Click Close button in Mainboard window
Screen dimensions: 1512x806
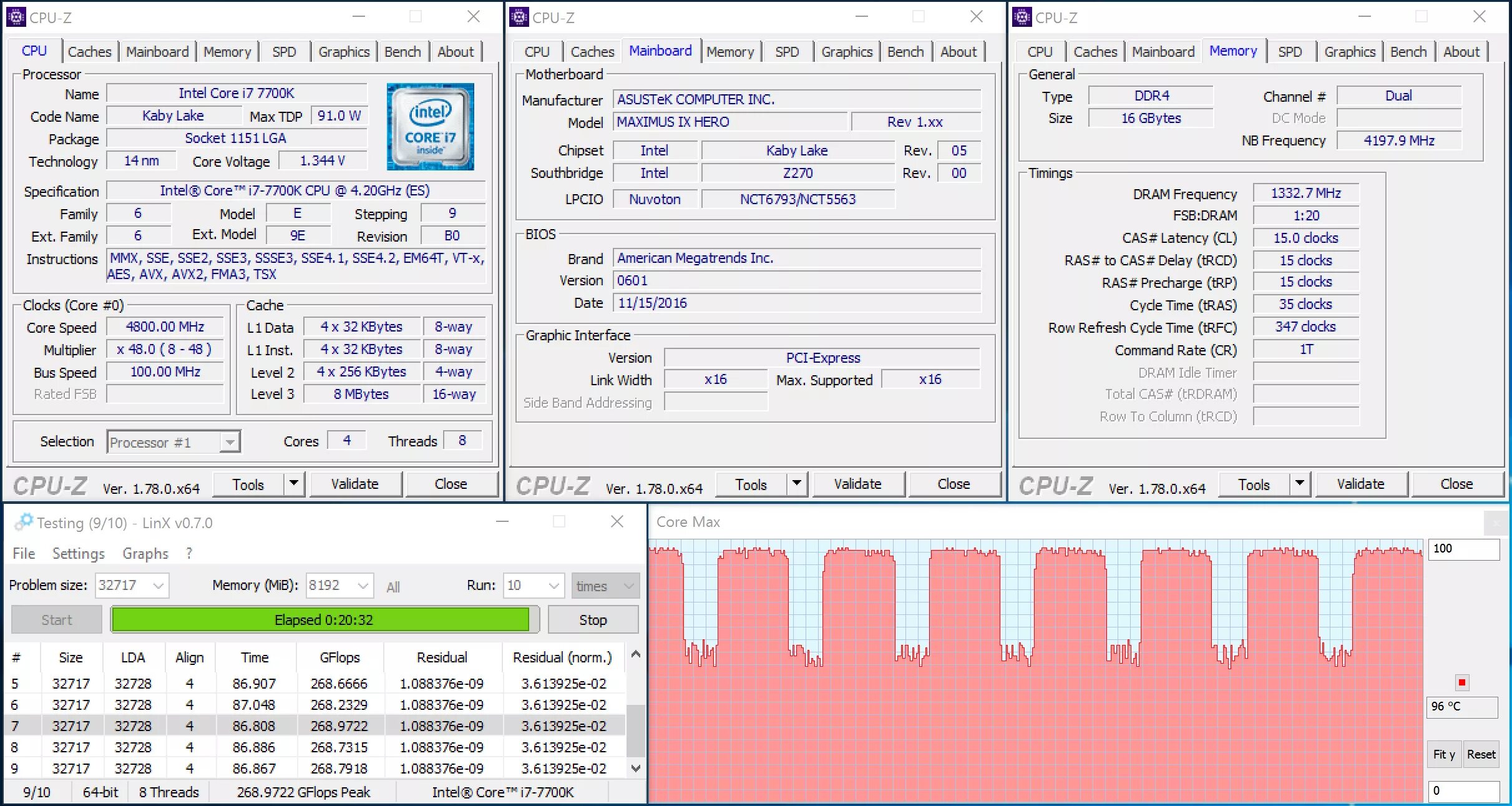click(x=954, y=484)
